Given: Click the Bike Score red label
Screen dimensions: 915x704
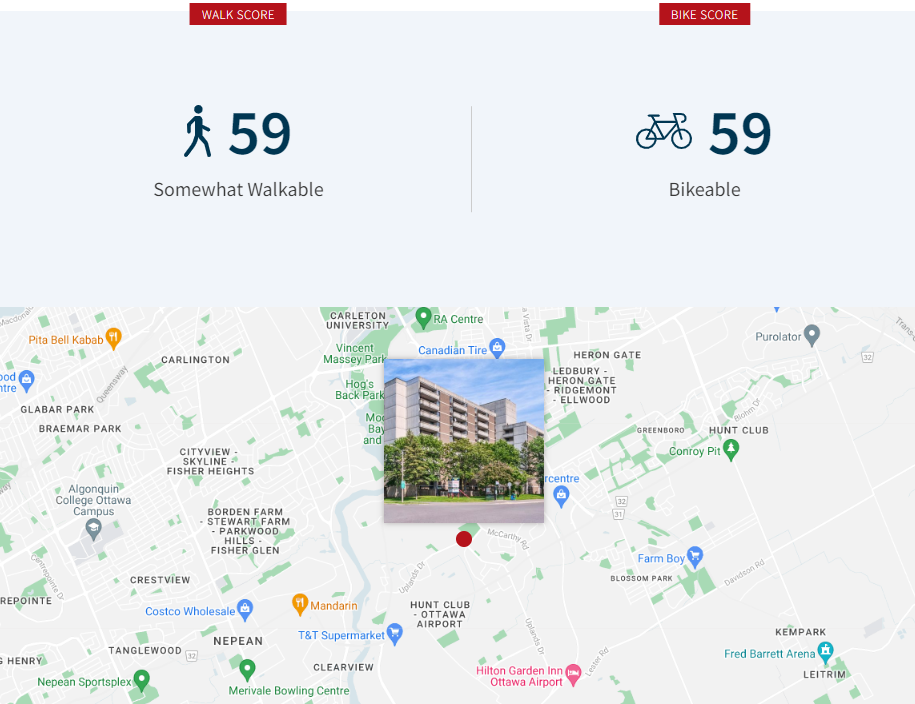Looking at the screenshot, I should point(704,14).
